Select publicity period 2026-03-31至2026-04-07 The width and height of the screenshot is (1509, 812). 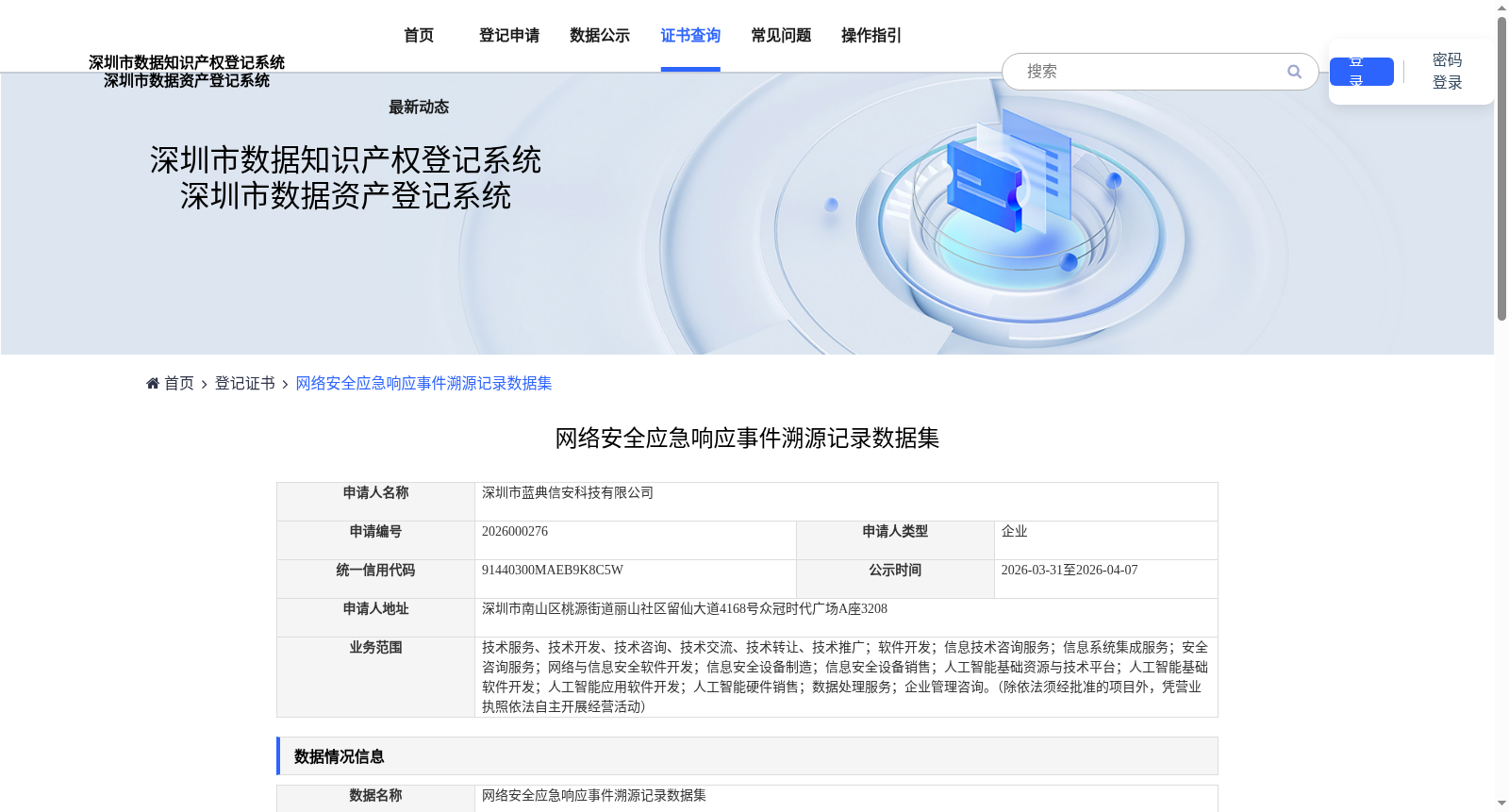click(1070, 571)
